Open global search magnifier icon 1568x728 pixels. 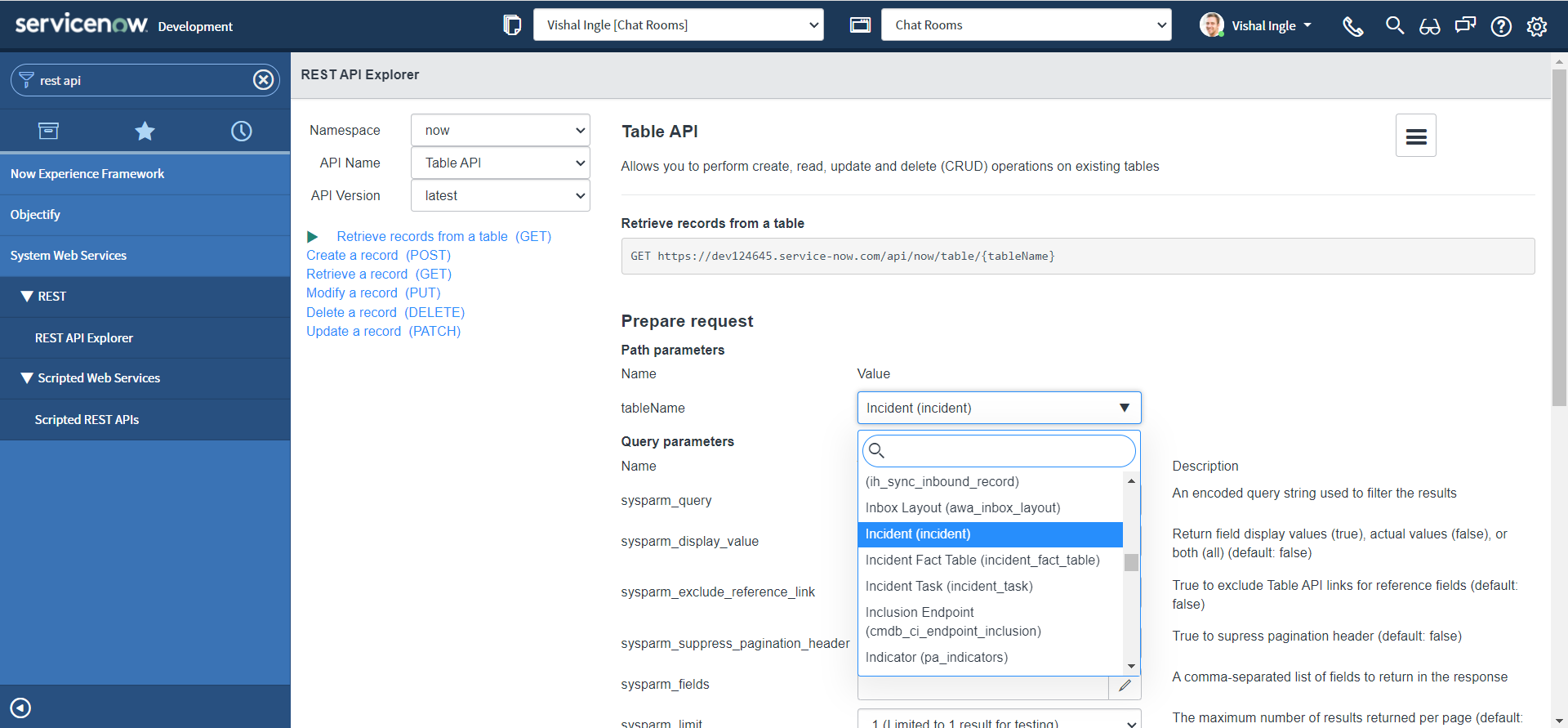point(1395,25)
